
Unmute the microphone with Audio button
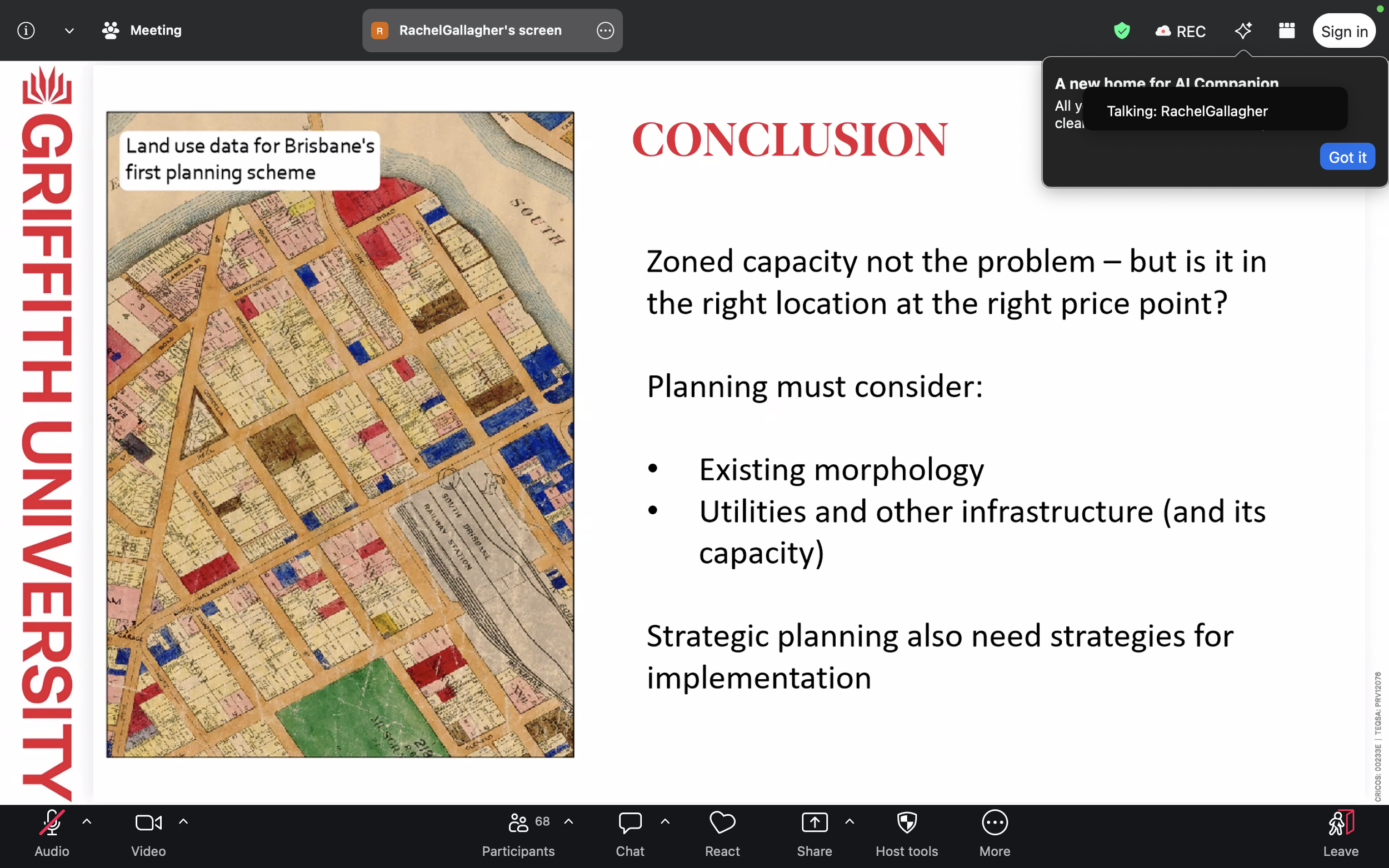coord(52,833)
